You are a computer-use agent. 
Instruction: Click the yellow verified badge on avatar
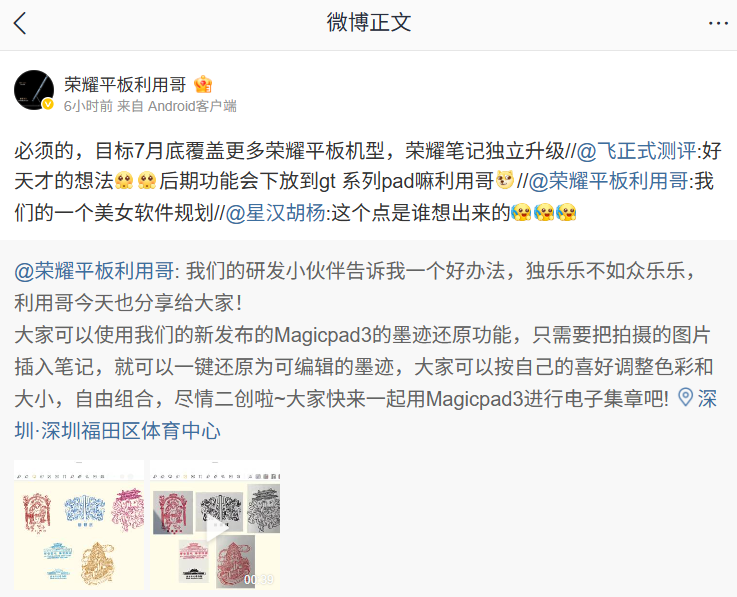pyautogui.click(x=48, y=104)
